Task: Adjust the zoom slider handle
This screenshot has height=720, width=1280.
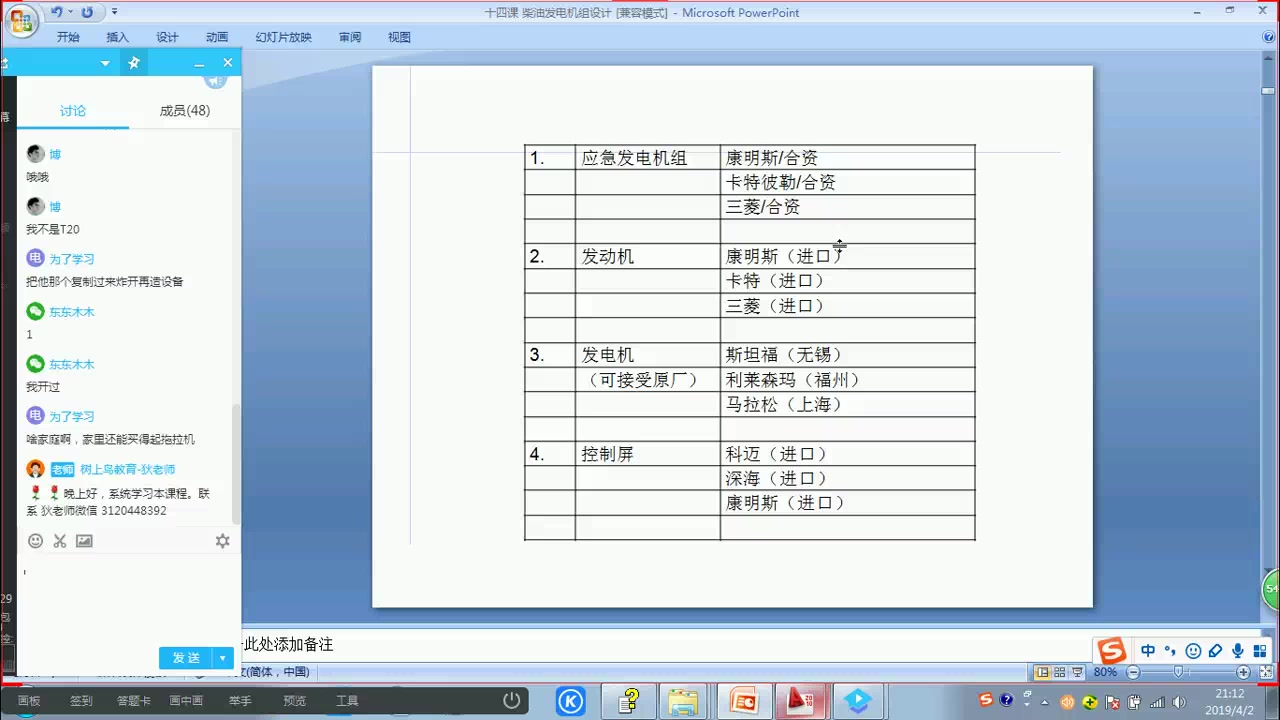Action: [1179, 672]
